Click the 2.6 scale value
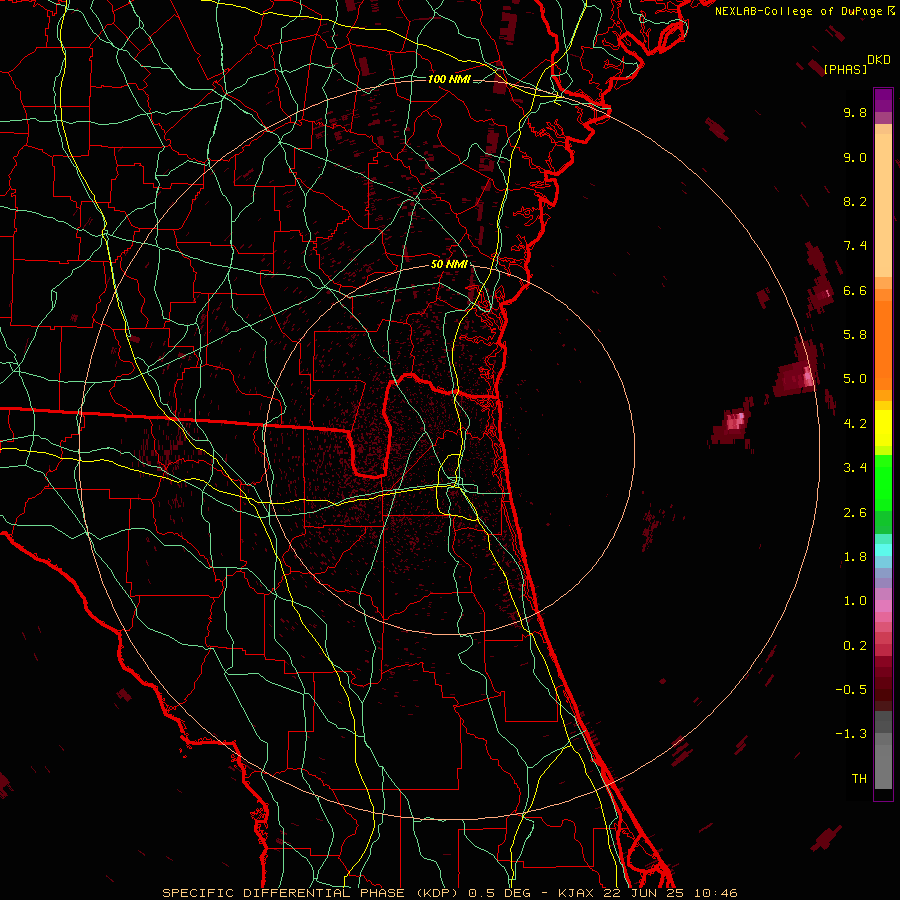The height and width of the screenshot is (900, 900). point(855,513)
